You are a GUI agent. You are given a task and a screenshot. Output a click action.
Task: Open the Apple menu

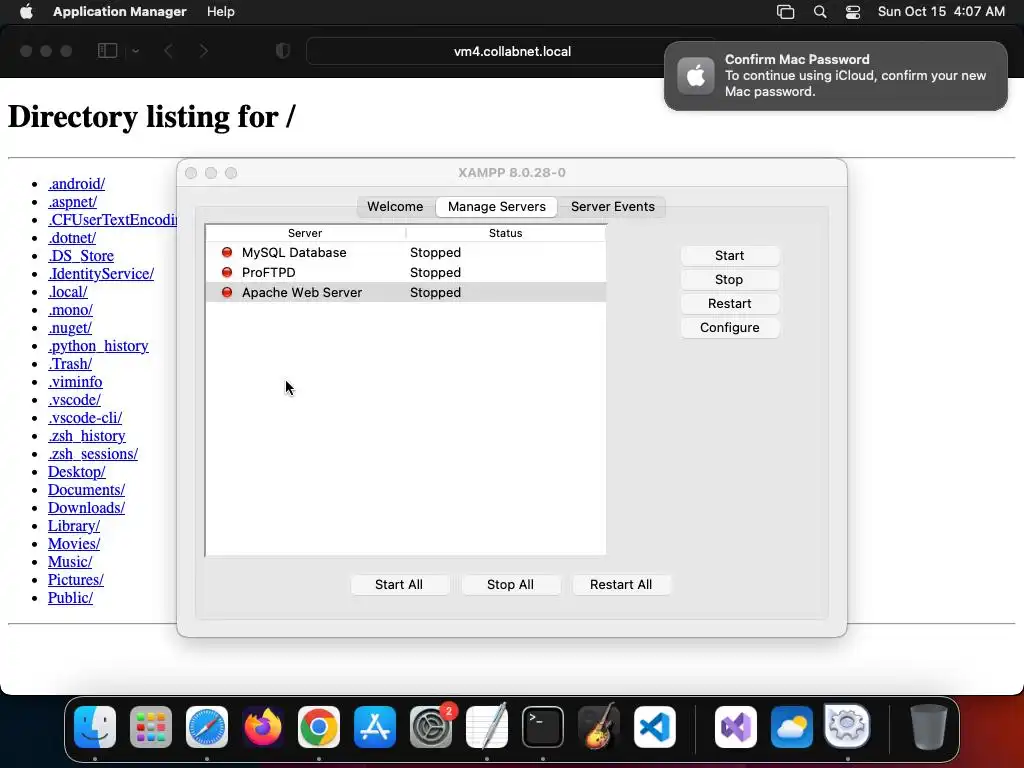point(26,11)
